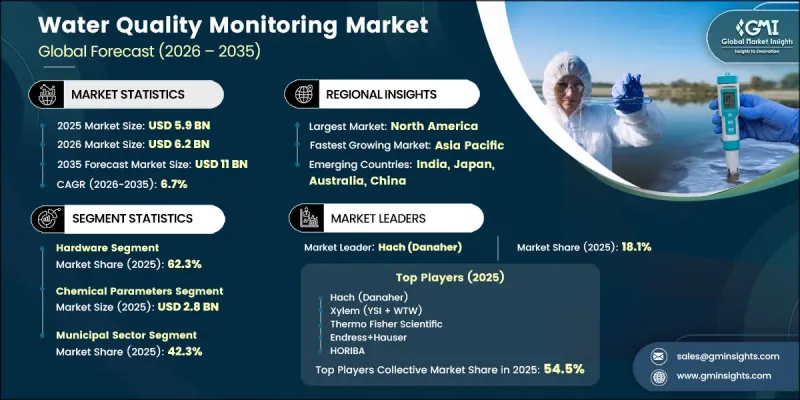This screenshot has height=400, width=800.
Task: Click the CAGR 6.7% value
Action: (x=174, y=184)
